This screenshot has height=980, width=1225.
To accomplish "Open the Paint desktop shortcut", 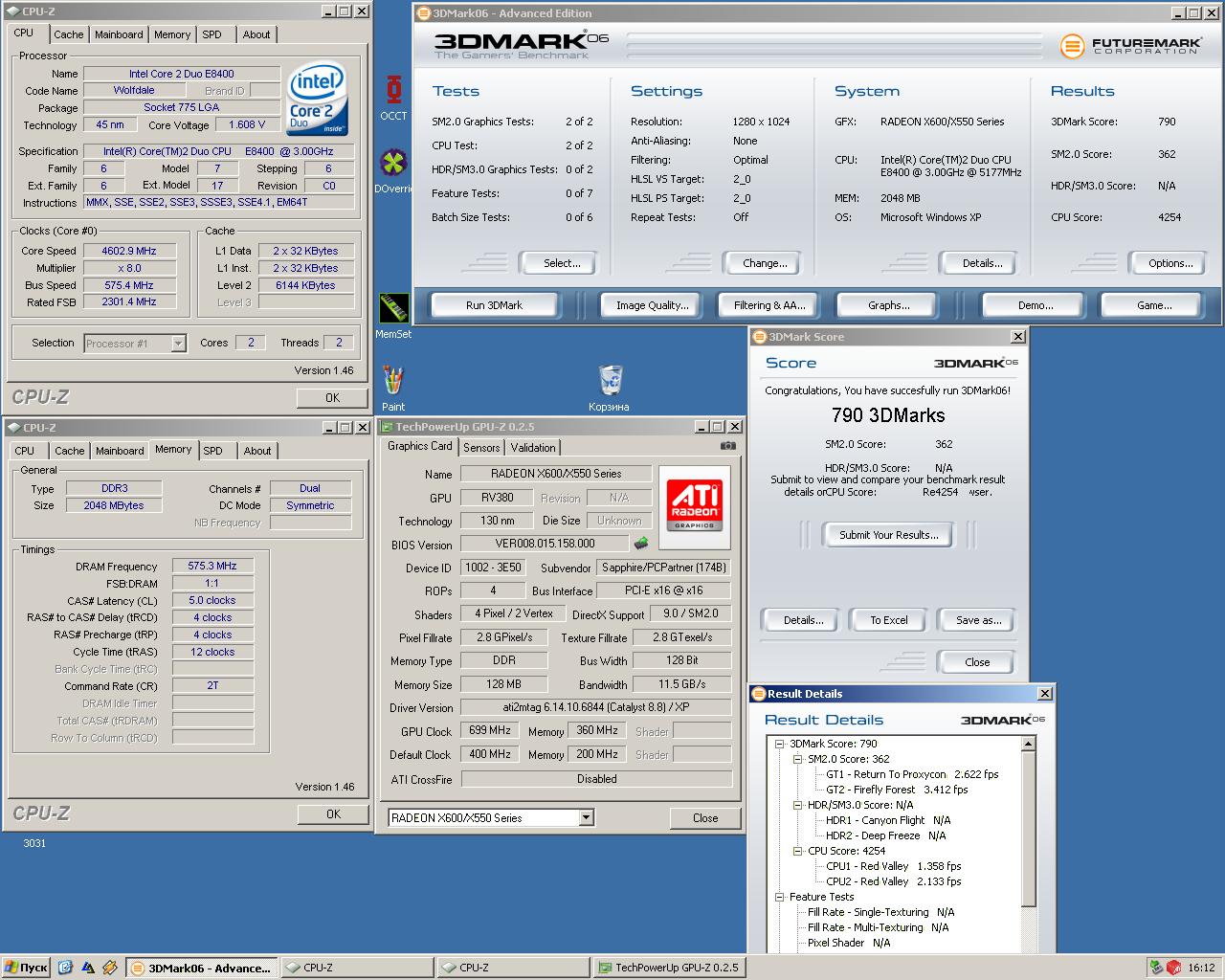I will (x=393, y=389).
